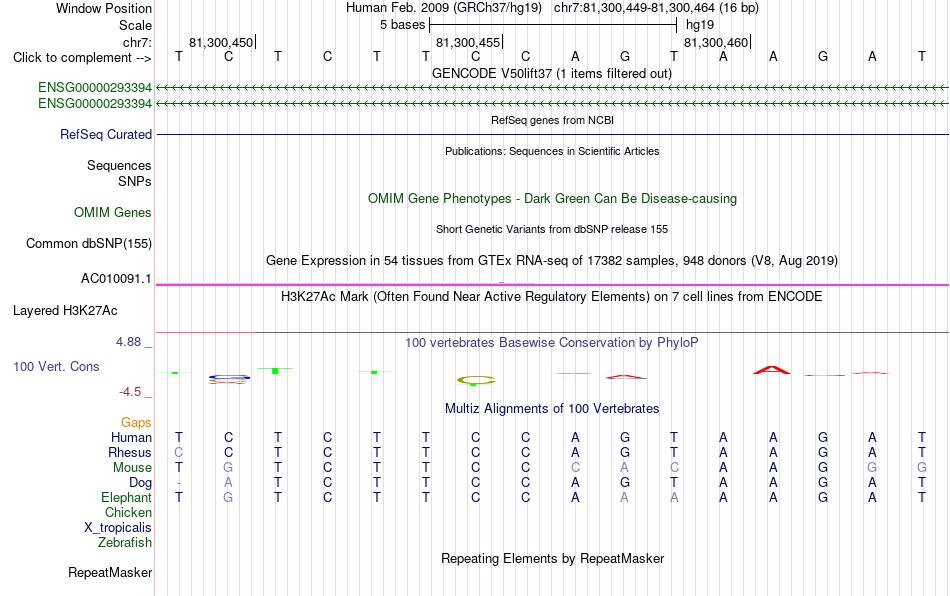950x596 pixels.
Task: Click the AC010091.1 GTEx gene label
Action: click(x=116, y=279)
